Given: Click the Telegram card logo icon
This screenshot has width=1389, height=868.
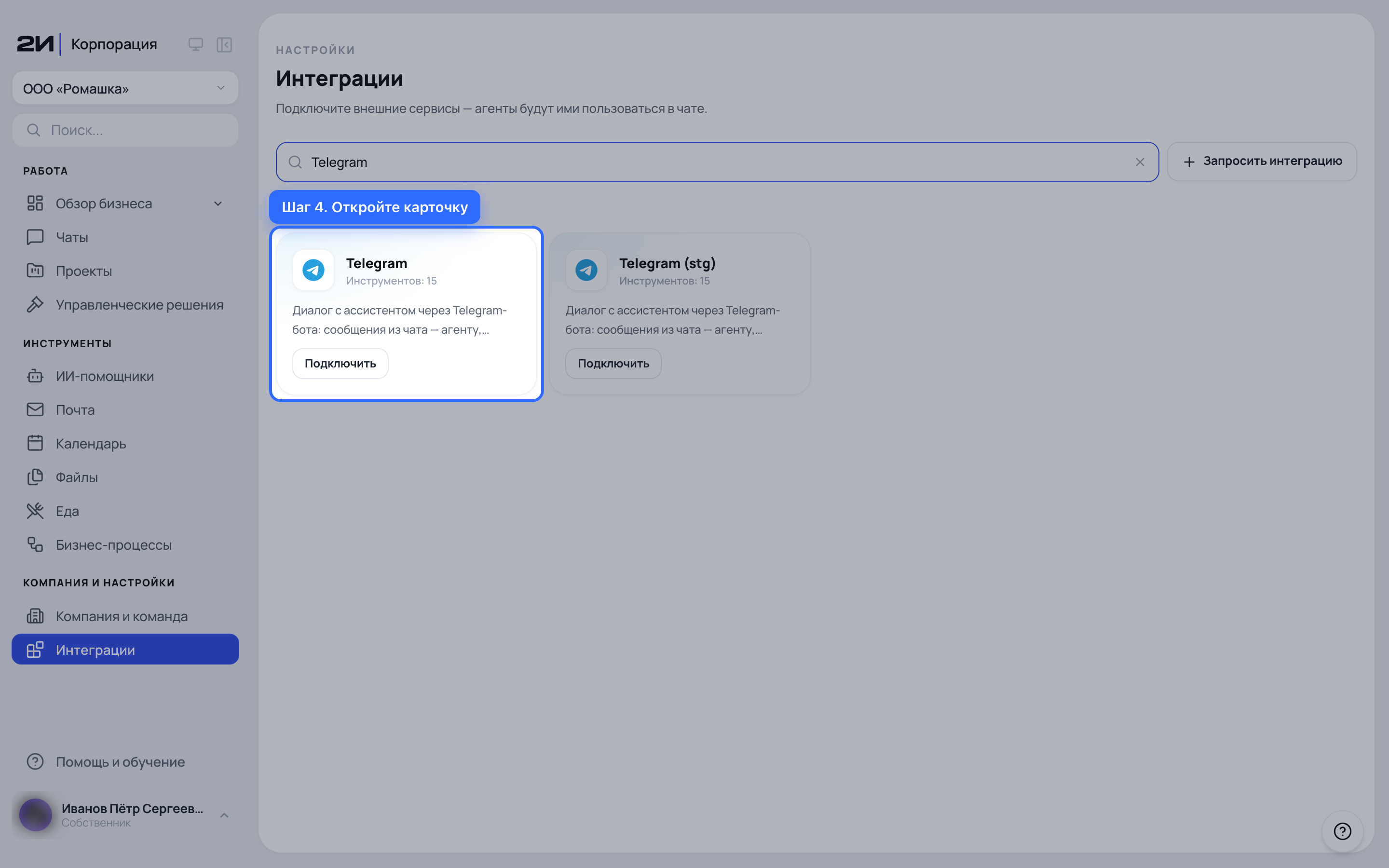Looking at the screenshot, I should tap(313, 270).
